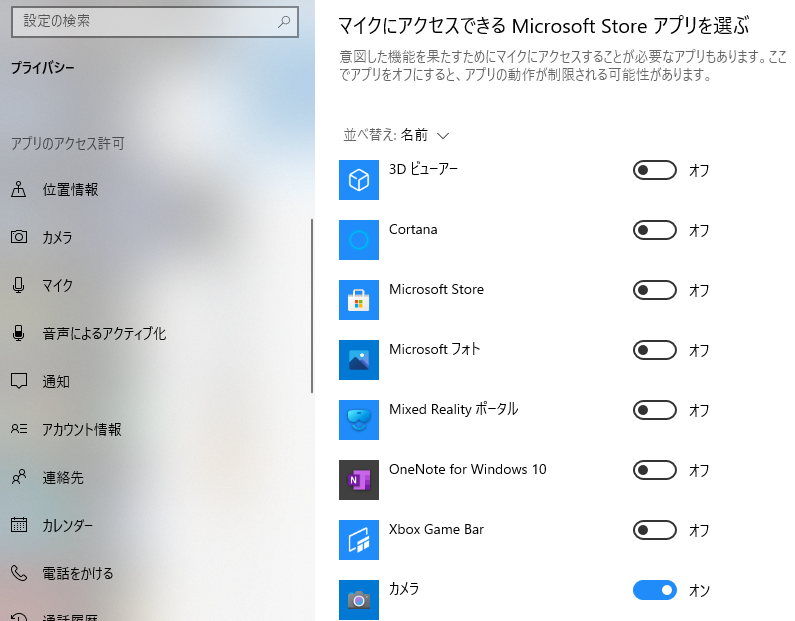Screen dimensions: 795x621
Task: Go to 通知 privacy settings
Action: (x=155, y=381)
